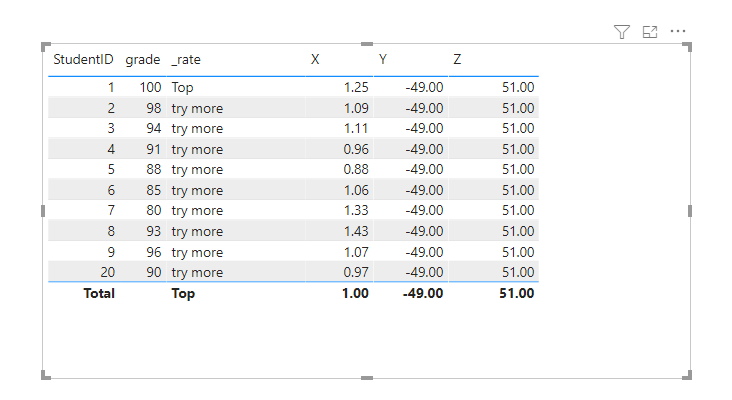Select the StudentID cell showing 20
This screenshot has width=732, height=400.
point(107,273)
